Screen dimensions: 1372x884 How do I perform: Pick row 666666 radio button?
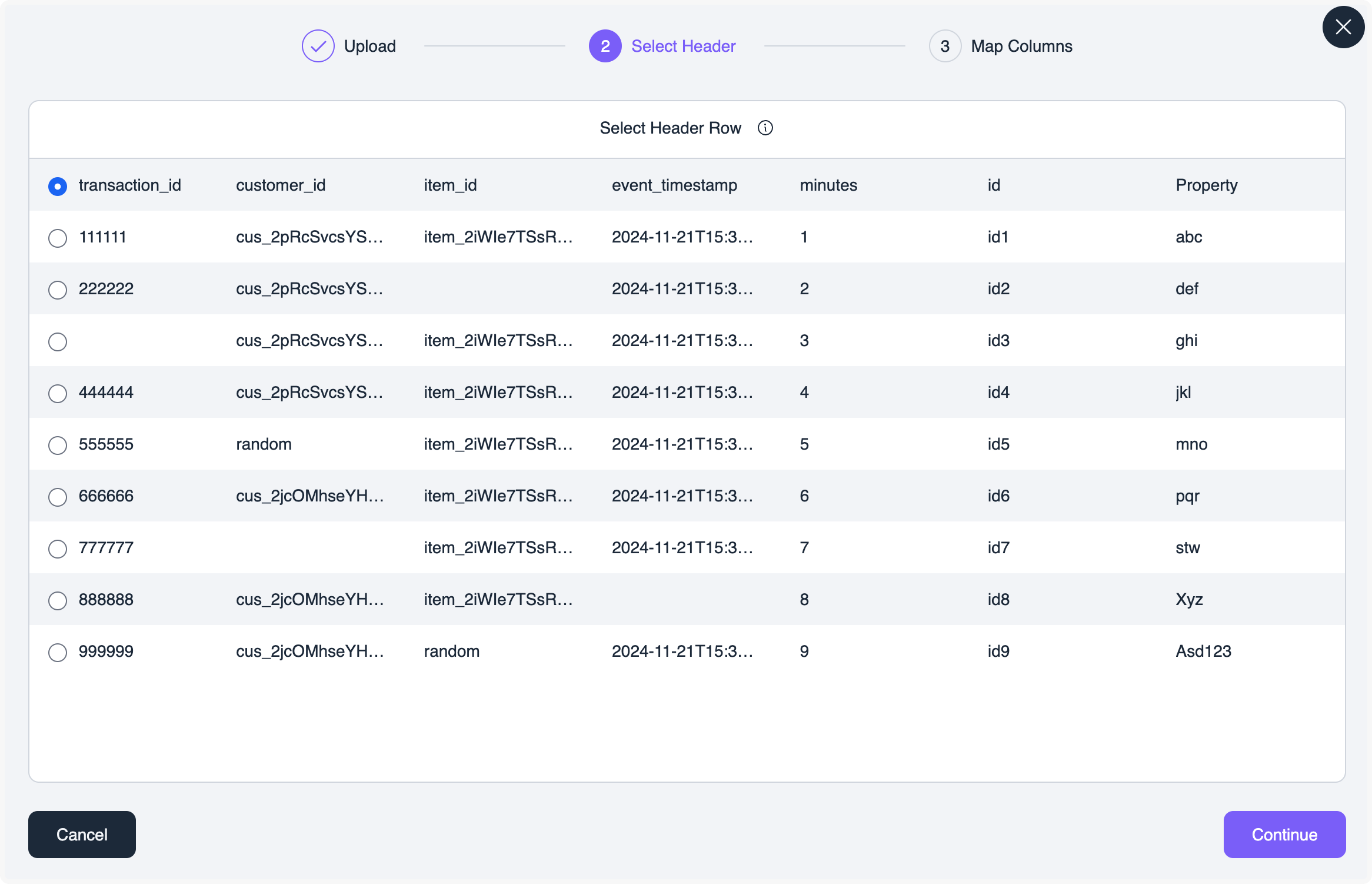58,497
